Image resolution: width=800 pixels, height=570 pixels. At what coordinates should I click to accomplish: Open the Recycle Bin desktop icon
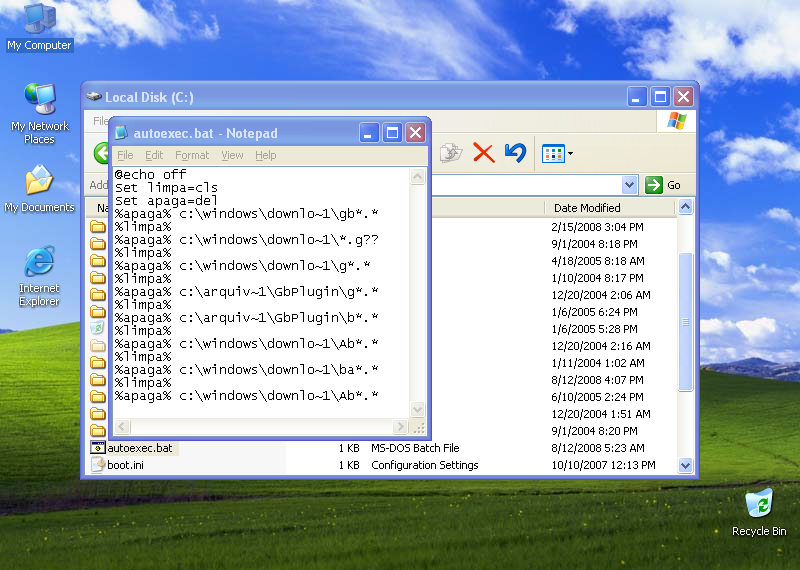click(x=759, y=512)
